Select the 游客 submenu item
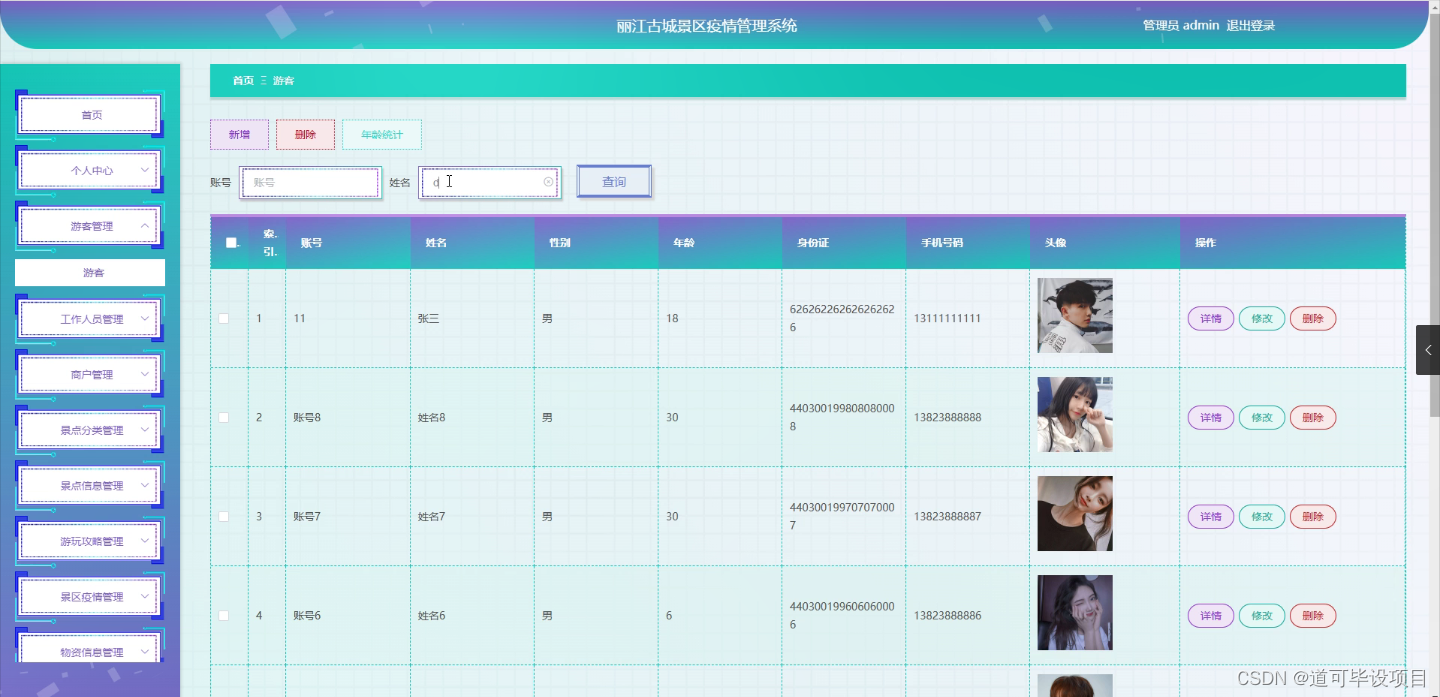Image resolution: width=1440 pixels, height=697 pixels. (x=90, y=272)
